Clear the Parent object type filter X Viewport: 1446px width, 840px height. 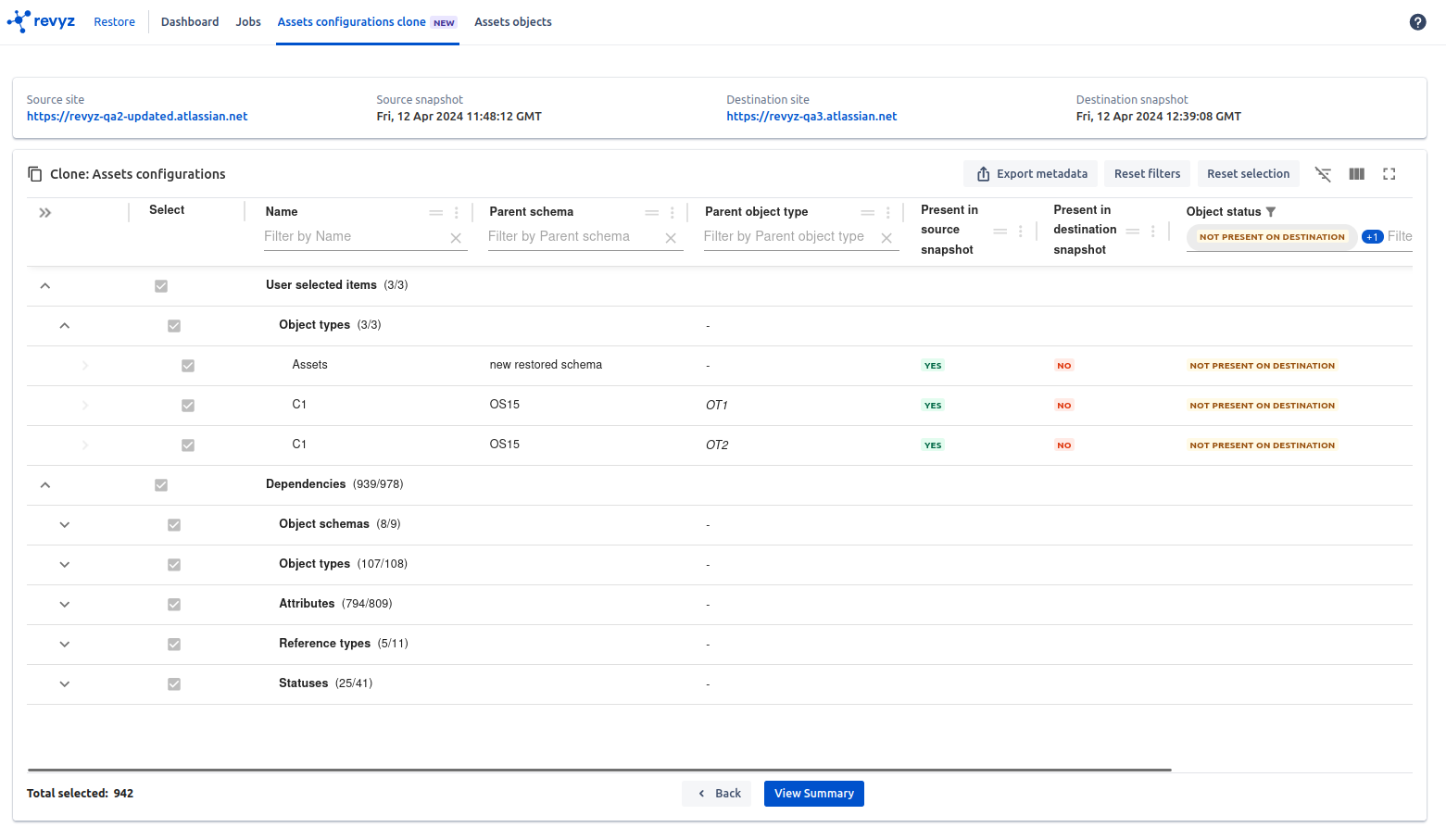coord(886,238)
